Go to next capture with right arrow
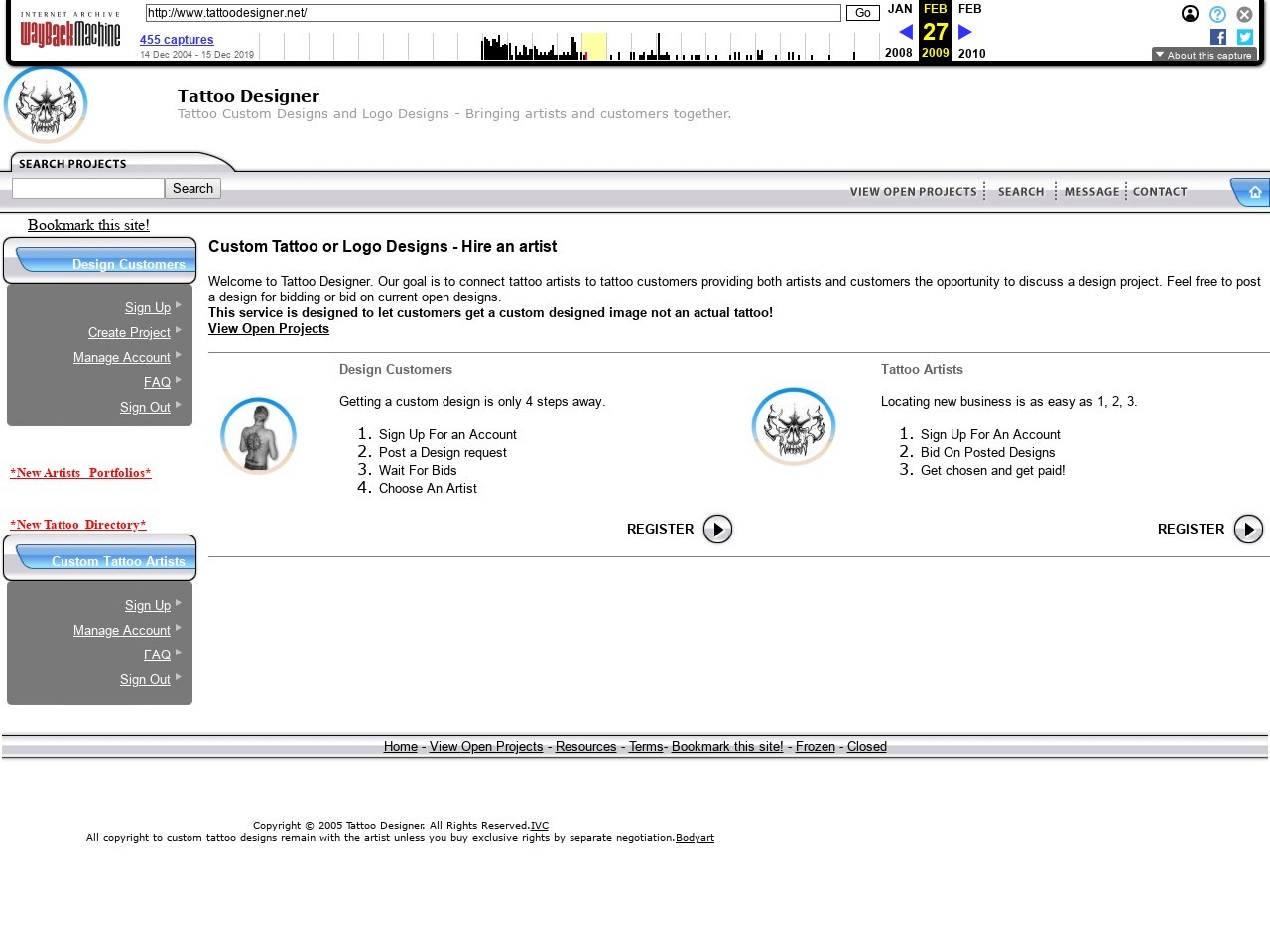Viewport: 1270px width, 952px height. [964, 32]
